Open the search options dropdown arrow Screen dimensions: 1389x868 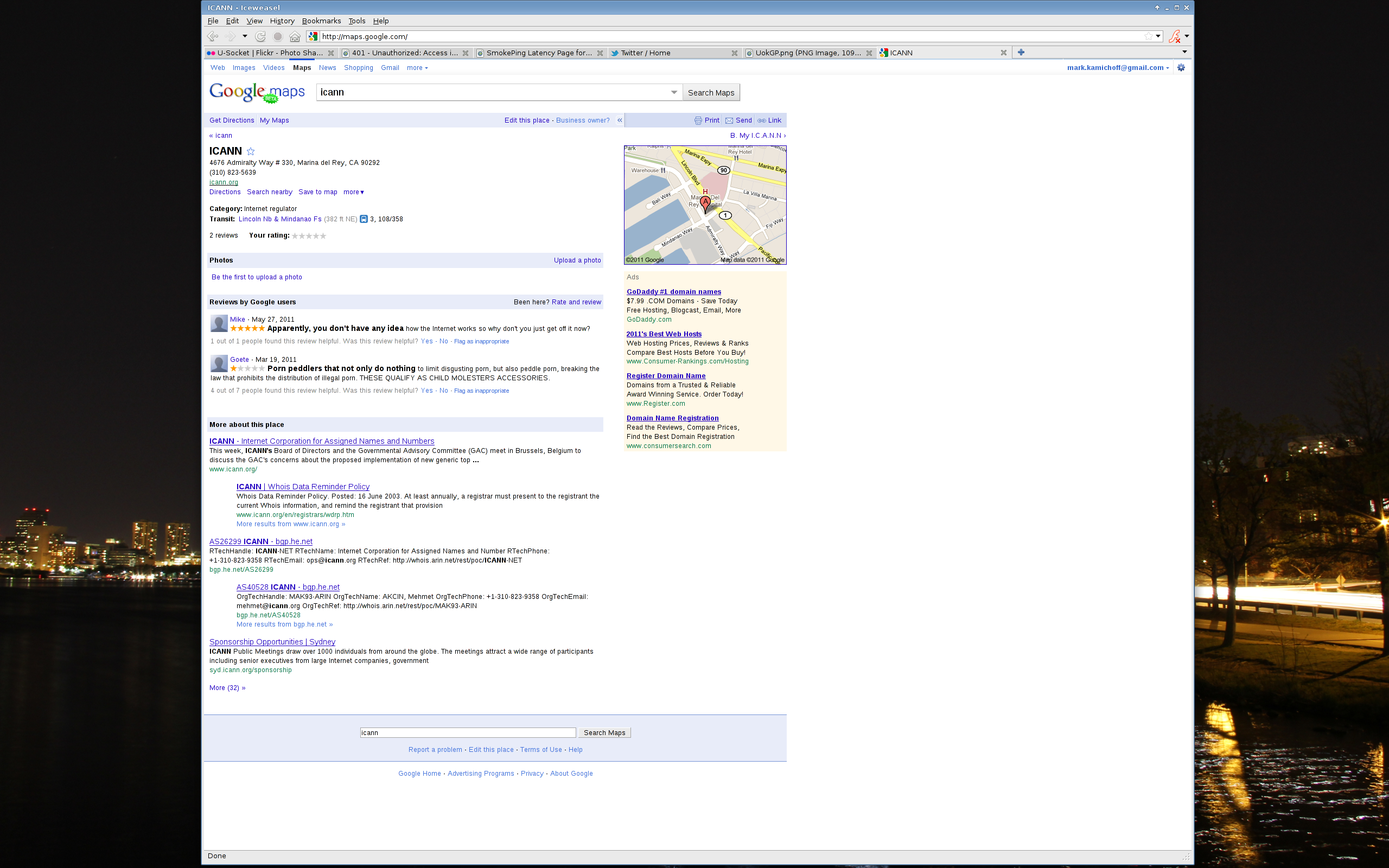click(674, 92)
